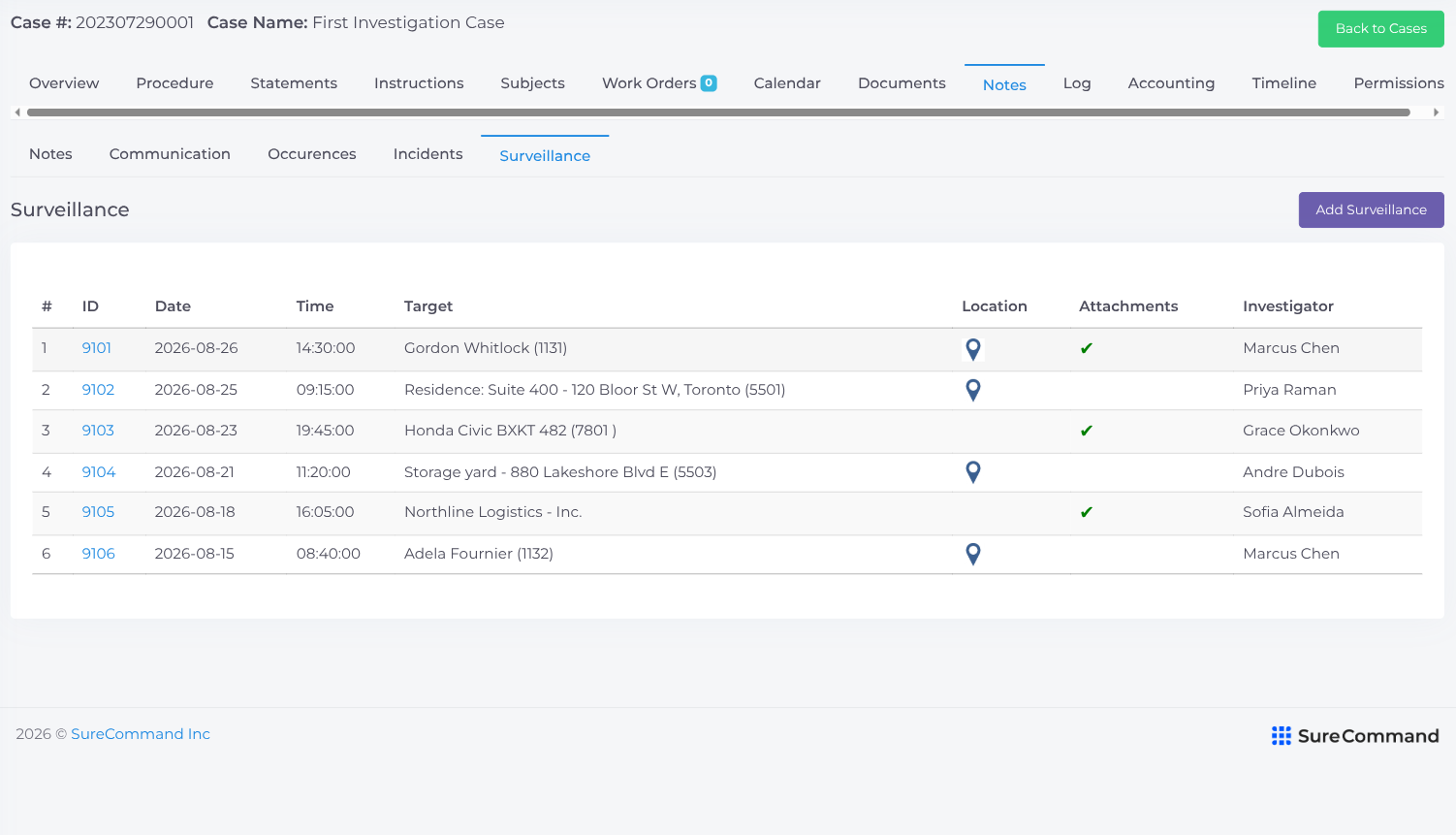Click attachment checkmark in Northline Logistics row
The width and height of the screenshot is (1456, 835).
1087,513
